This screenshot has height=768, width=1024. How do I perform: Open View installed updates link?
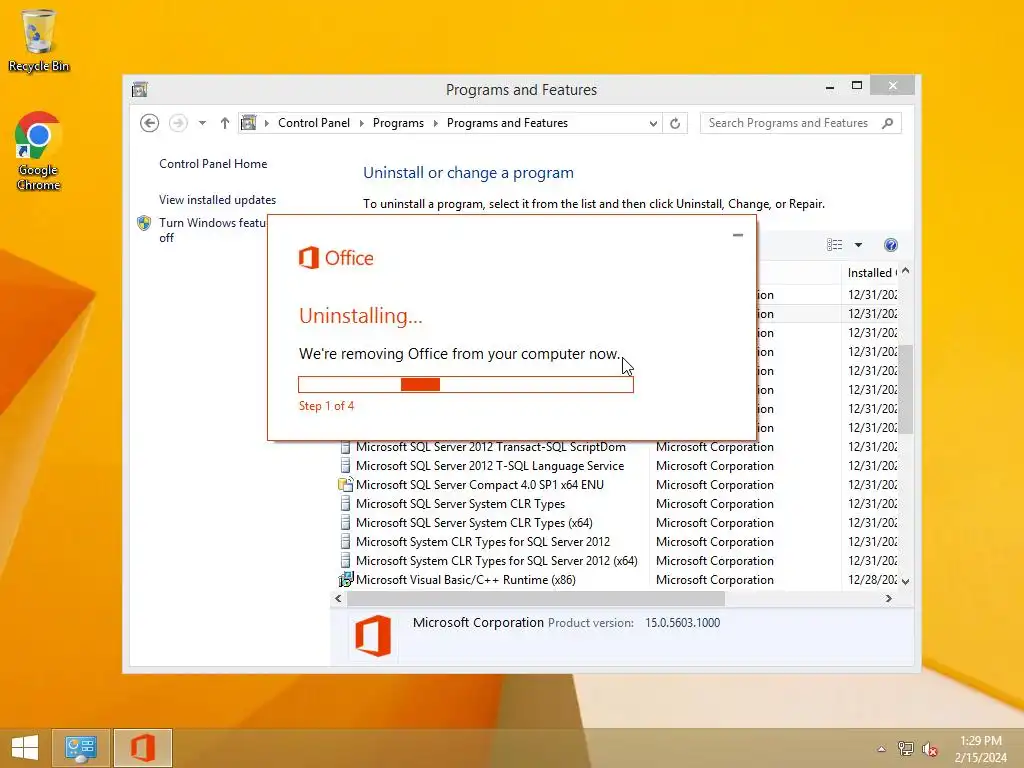point(217,200)
